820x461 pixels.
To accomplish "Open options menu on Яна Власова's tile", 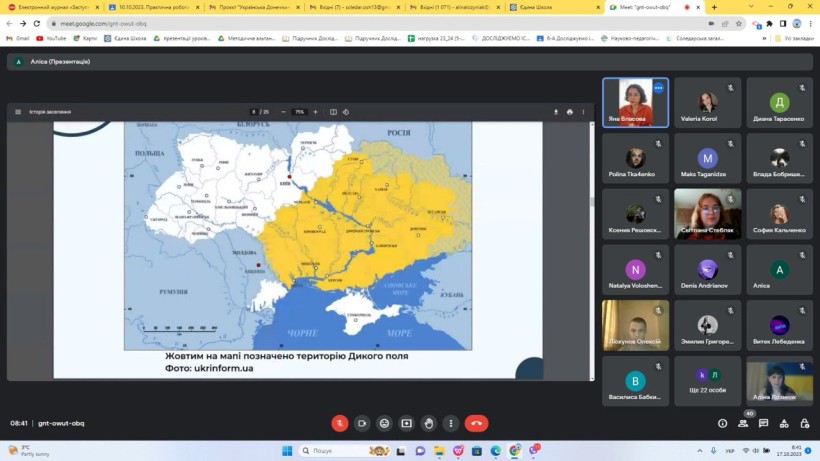I will [658, 88].
